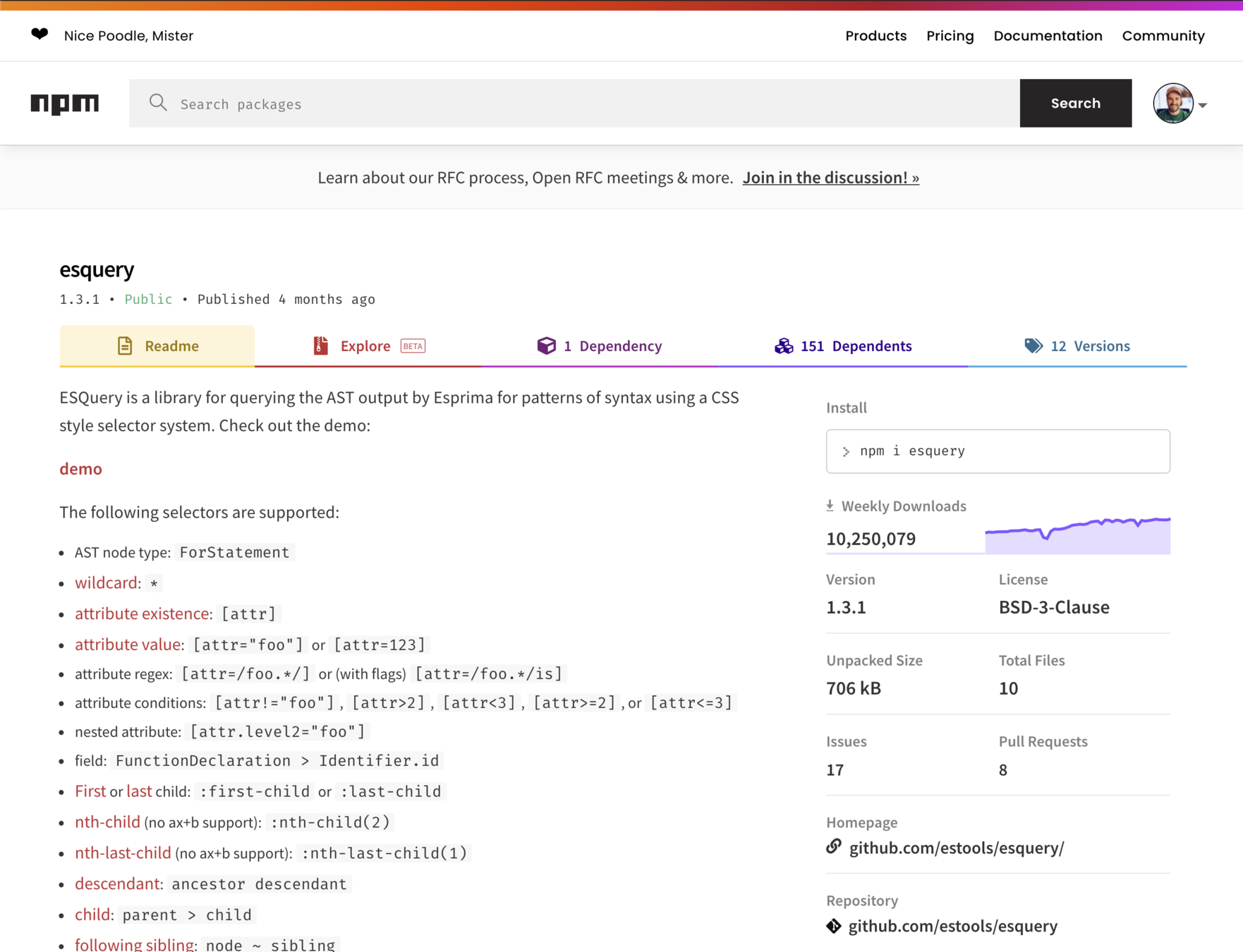1243x952 pixels.
Task: Click the Search button
Action: click(1075, 103)
